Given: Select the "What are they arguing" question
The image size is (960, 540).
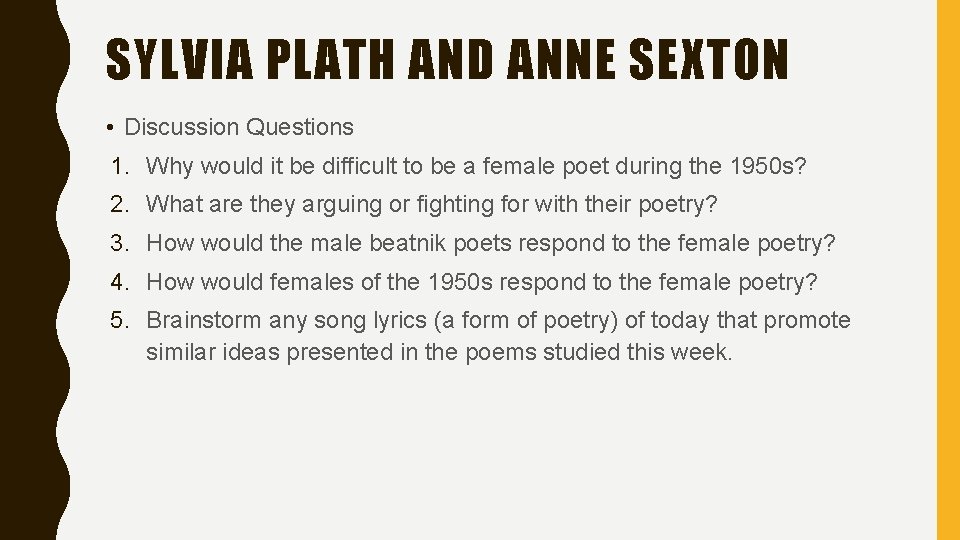Looking at the screenshot, I should [x=432, y=205].
